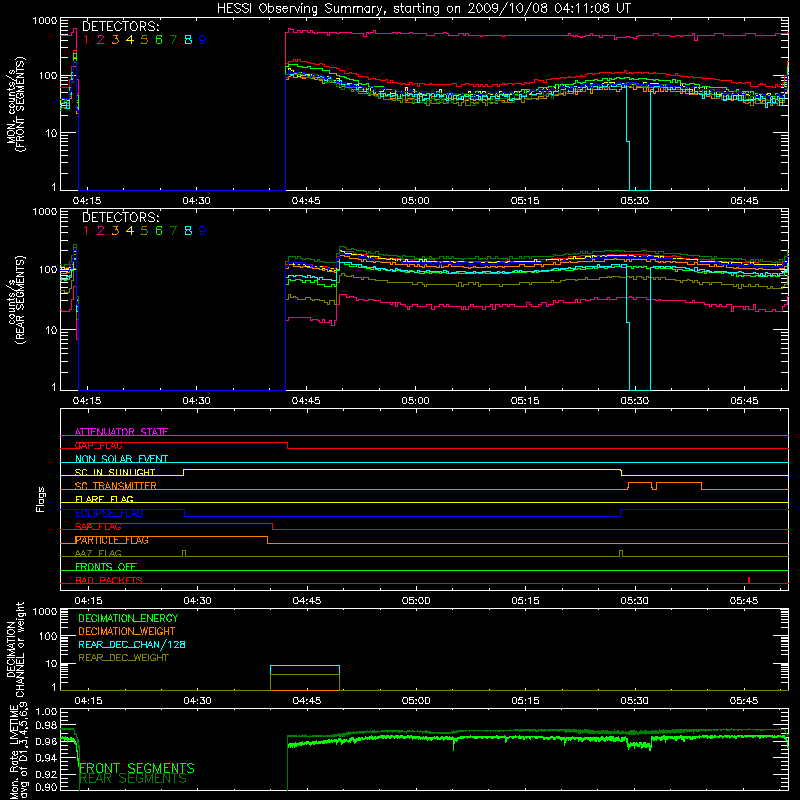The width and height of the screenshot is (800, 800).
Task: Click DETECTORS: label in rear segments plot
Action: [x=121, y=217]
